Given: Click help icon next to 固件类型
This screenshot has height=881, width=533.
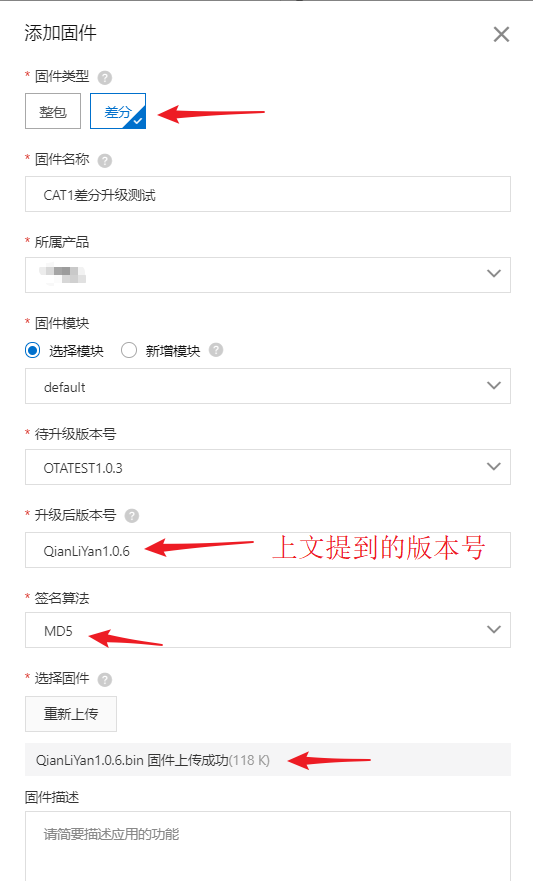Looking at the screenshot, I should click(x=104, y=77).
